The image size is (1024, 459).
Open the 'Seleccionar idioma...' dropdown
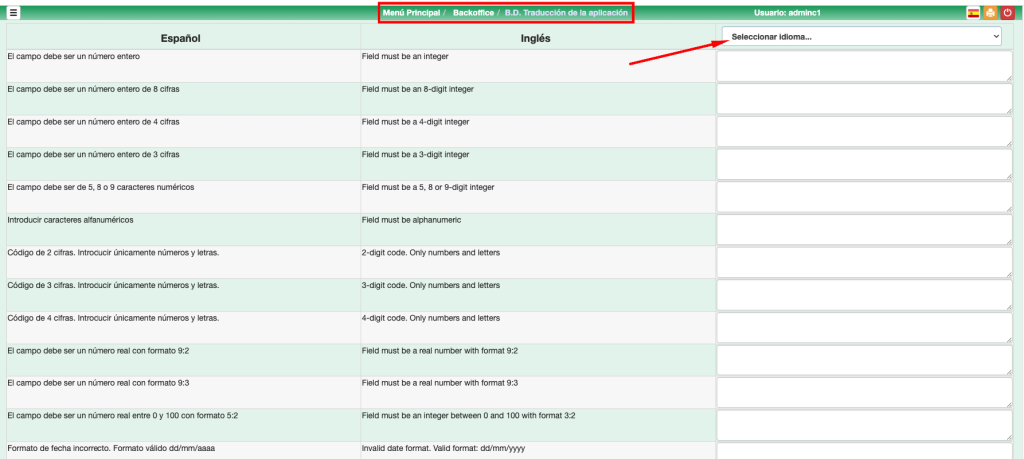[864, 37]
